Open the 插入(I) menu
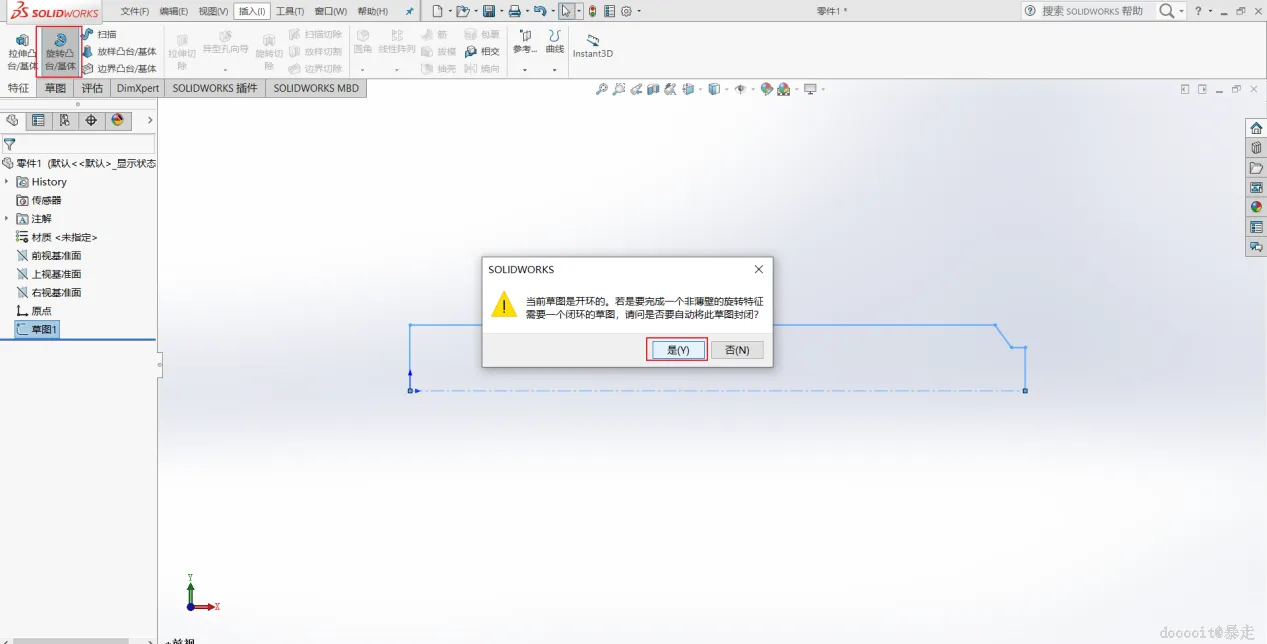The image size is (1267, 644). (252, 11)
